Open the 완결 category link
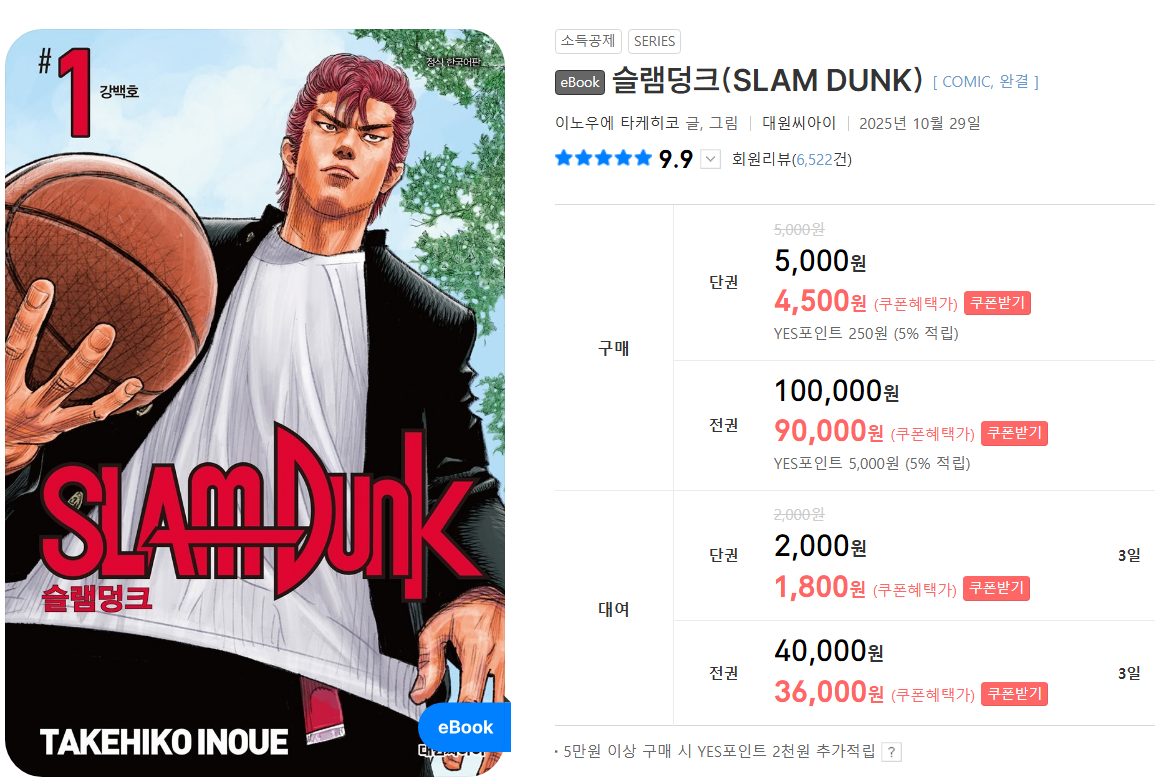 point(1014,82)
